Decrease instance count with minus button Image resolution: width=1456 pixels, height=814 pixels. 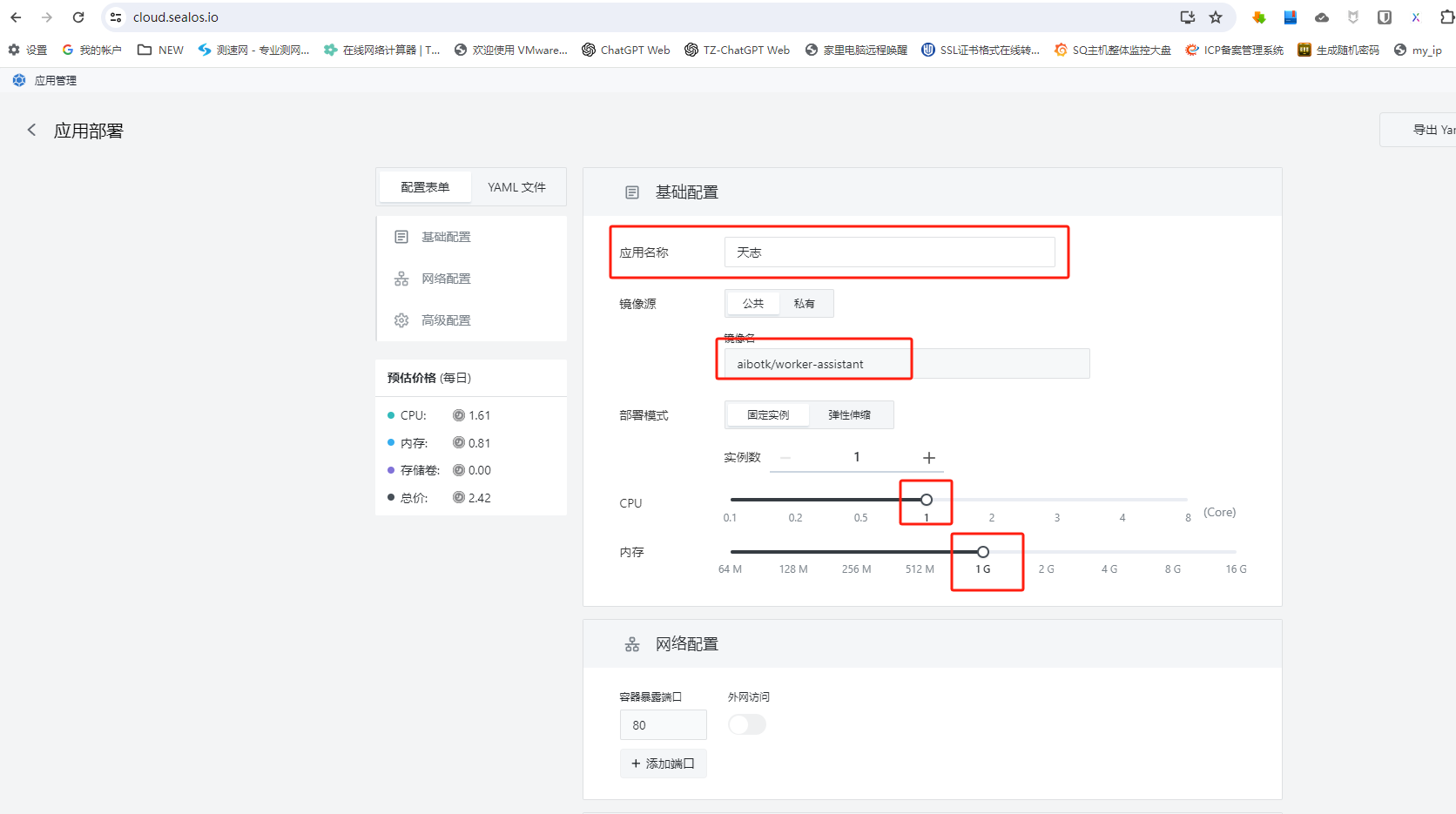click(x=785, y=458)
